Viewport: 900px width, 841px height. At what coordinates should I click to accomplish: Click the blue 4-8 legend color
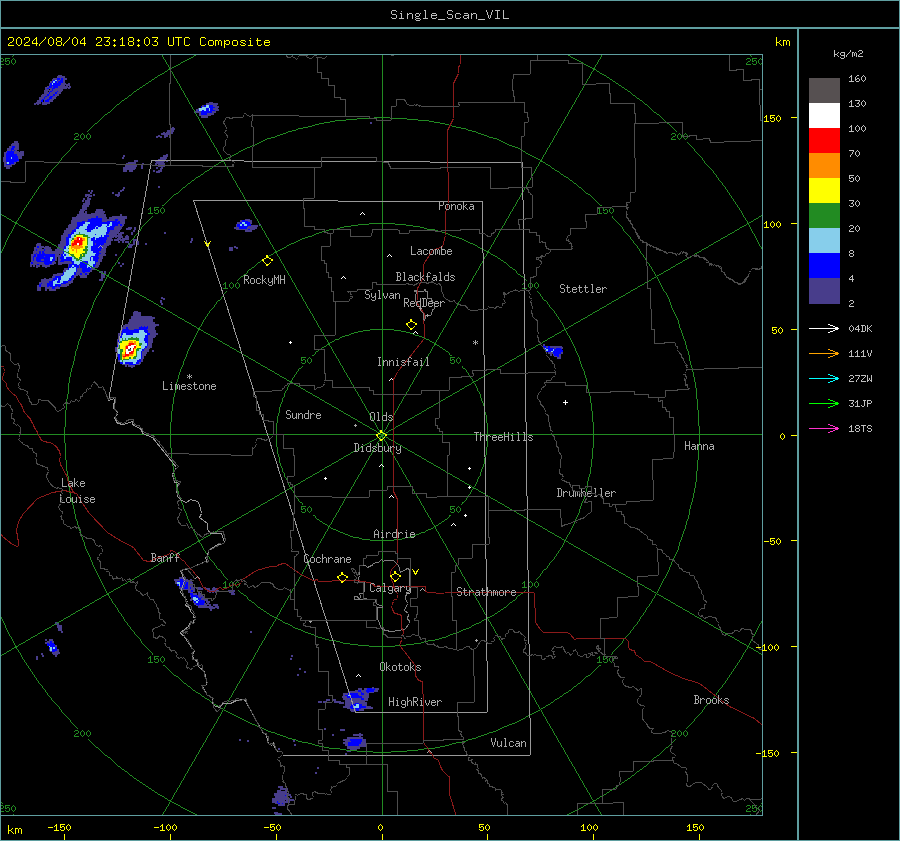824,266
